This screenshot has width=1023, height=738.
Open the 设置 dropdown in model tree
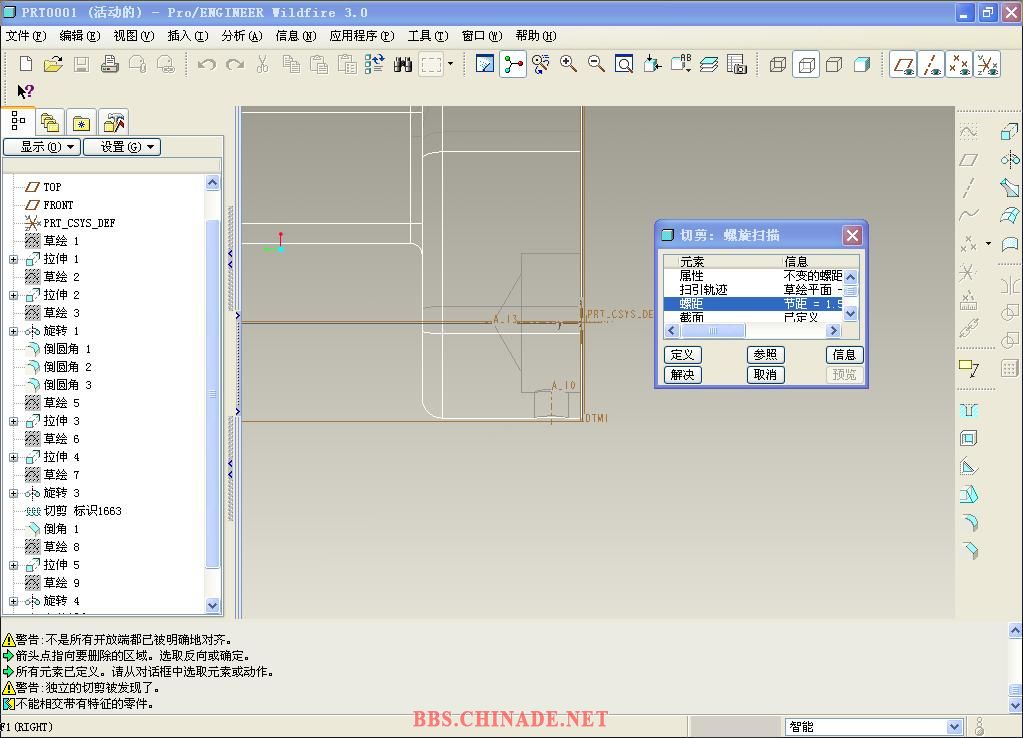[122, 147]
